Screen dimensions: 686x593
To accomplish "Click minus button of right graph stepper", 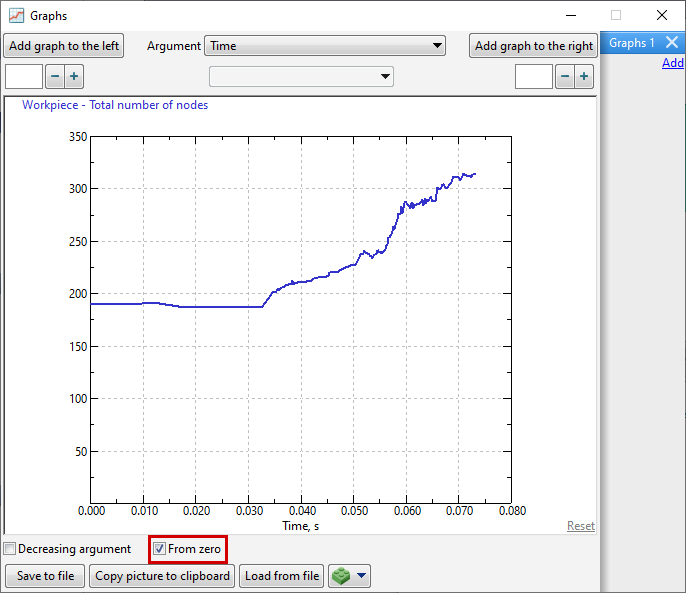I will [565, 77].
